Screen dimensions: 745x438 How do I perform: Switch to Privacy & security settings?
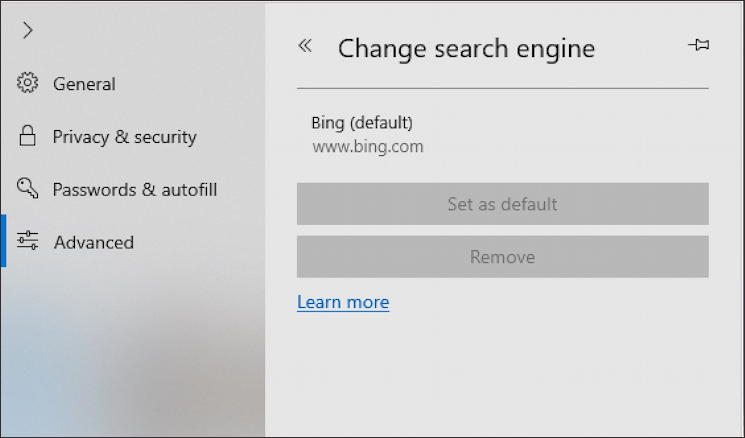[x=124, y=137]
